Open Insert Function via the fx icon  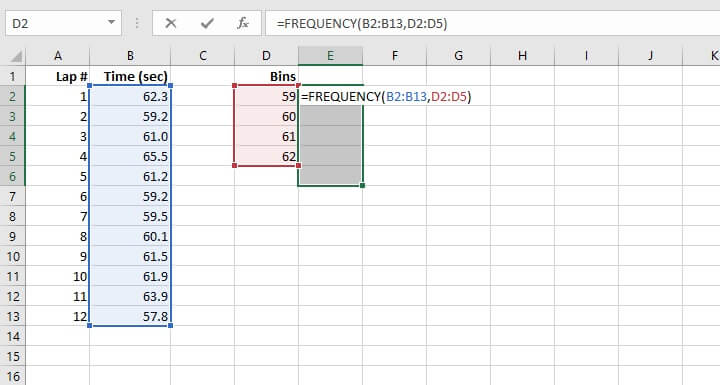[242, 23]
